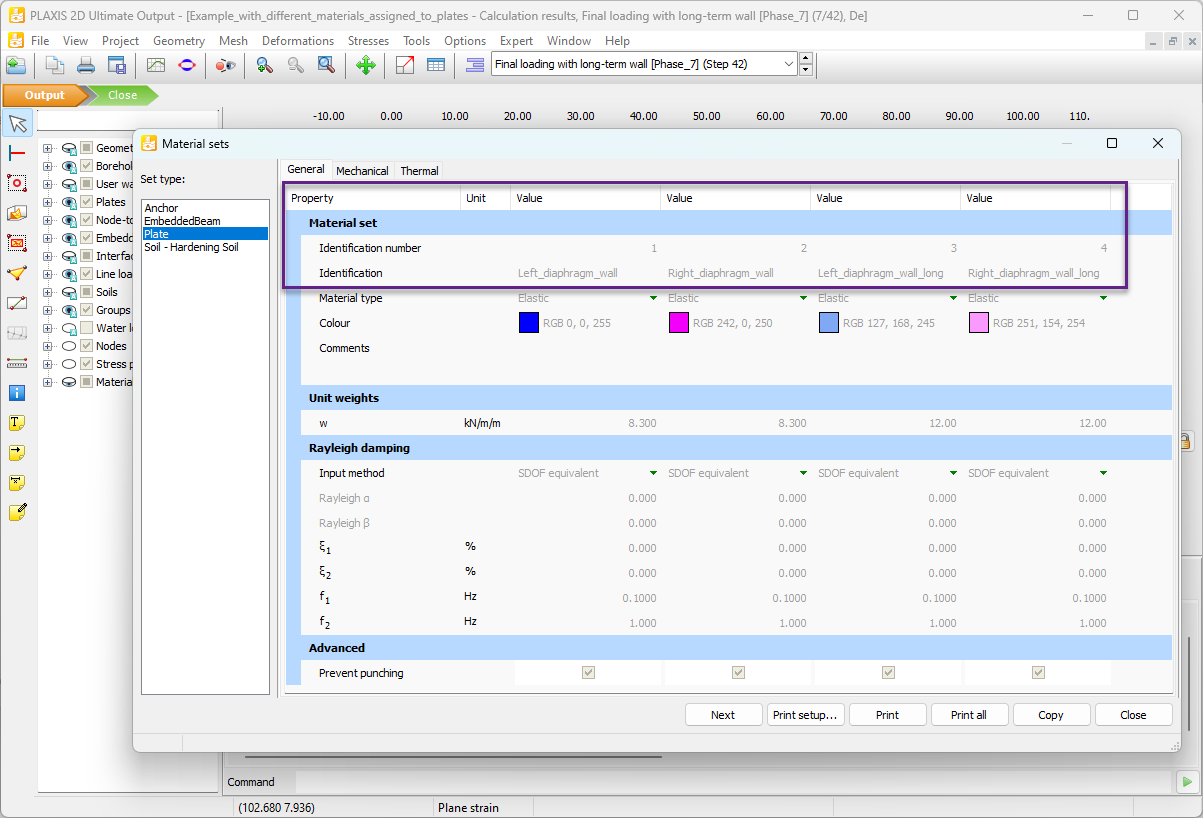This screenshot has width=1203, height=818.
Task: Toggle the Prevent punching checkbox in first Value column
Action: pyautogui.click(x=587, y=672)
